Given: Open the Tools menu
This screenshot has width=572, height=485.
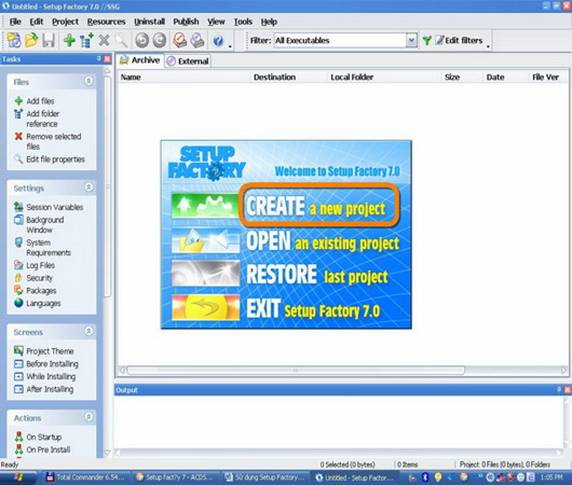Looking at the screenshot, I should point(243,22).
